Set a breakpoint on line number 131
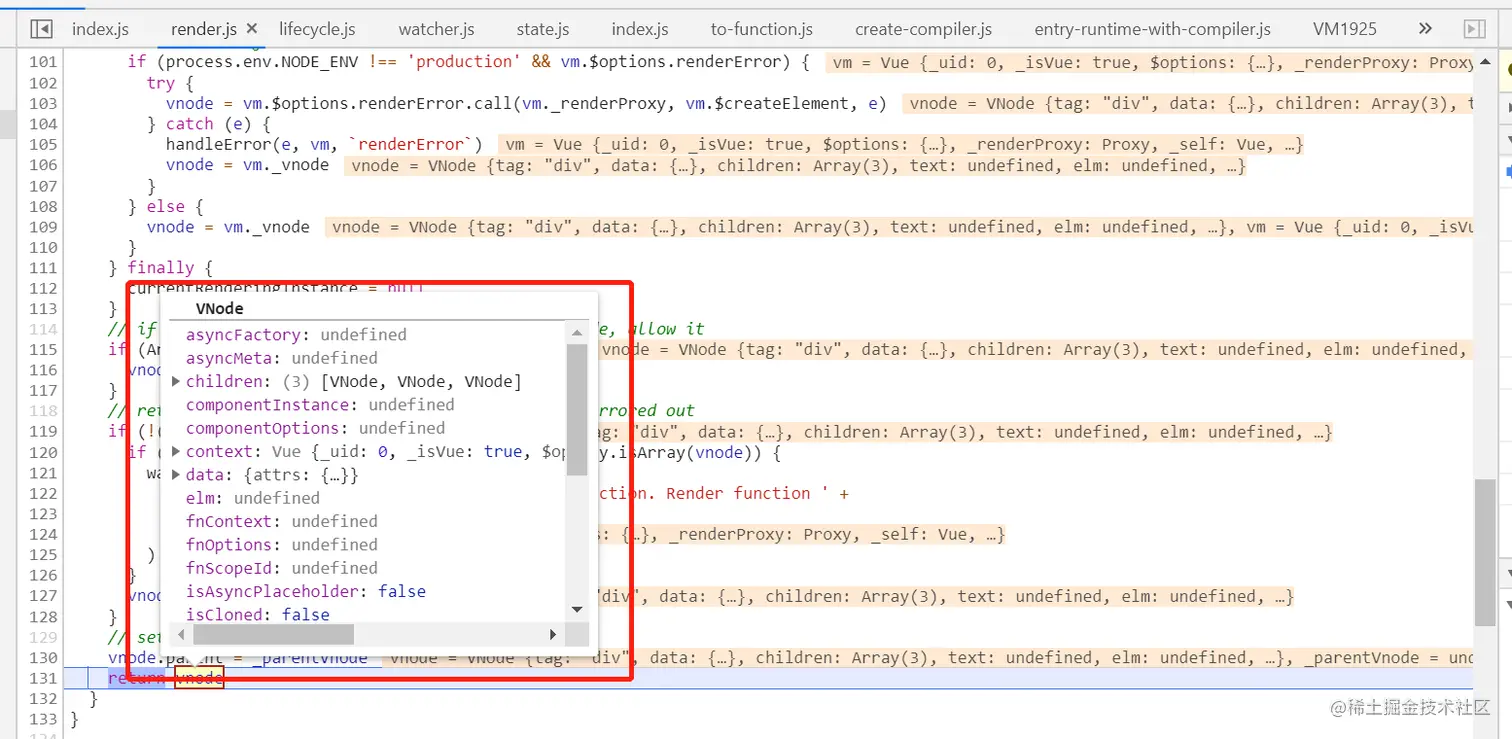 [43, 678]
